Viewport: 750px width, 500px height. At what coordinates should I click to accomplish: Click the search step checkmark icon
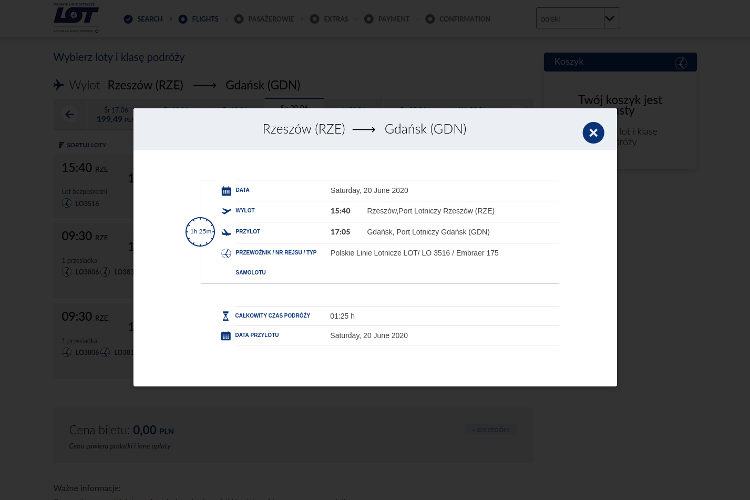pyautogui.click(x=128, y=19)
